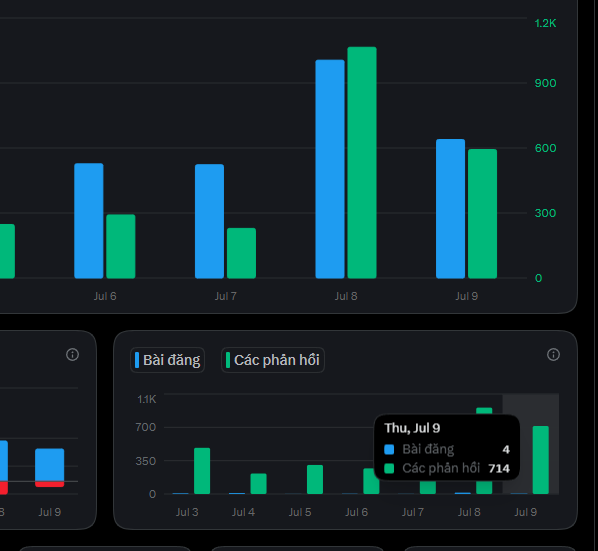Click Jul 9 axis label in top chart
Image resolution: width=598 pixels, height=551 pixels.
tap(466, 296)
